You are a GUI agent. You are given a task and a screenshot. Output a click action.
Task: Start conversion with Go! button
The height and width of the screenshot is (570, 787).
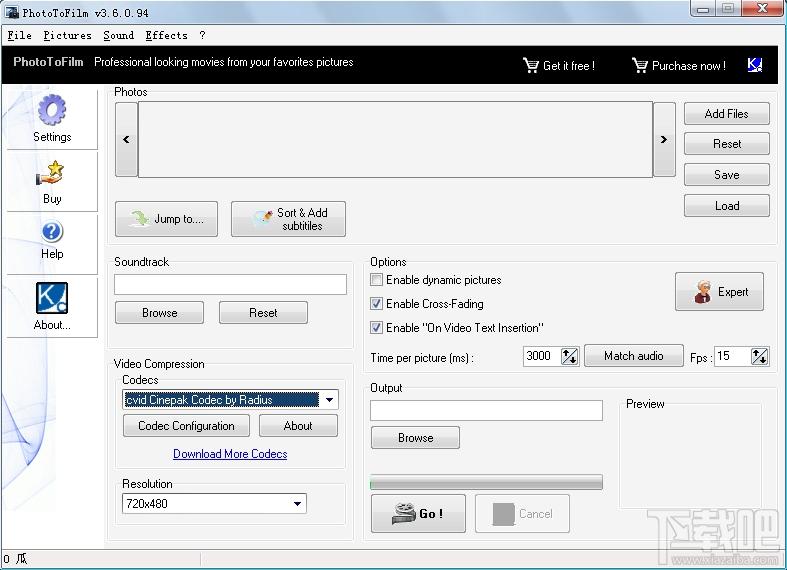coord(418,513)
